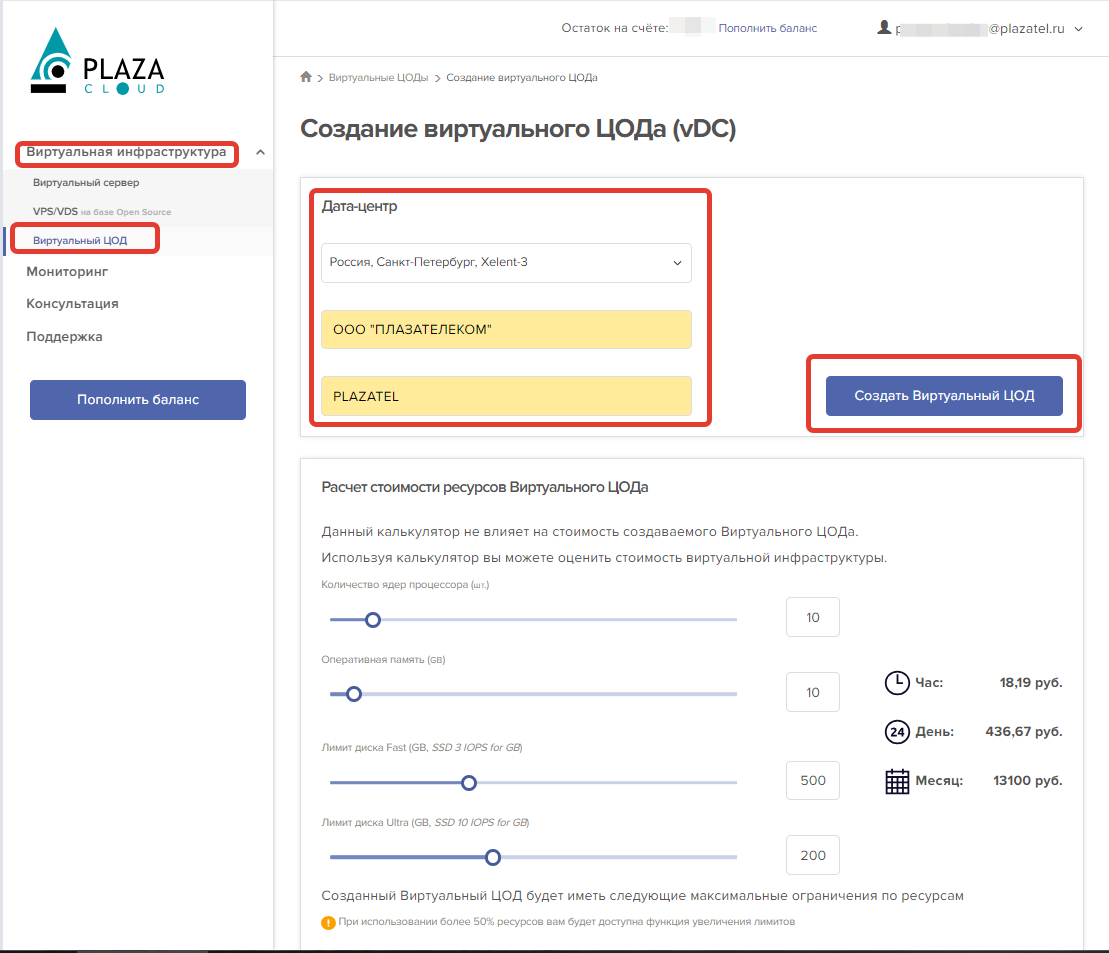Click the user profile icon
Image resolution: width=1109 pixels, height=953 pixels.
tap(884, 28)
